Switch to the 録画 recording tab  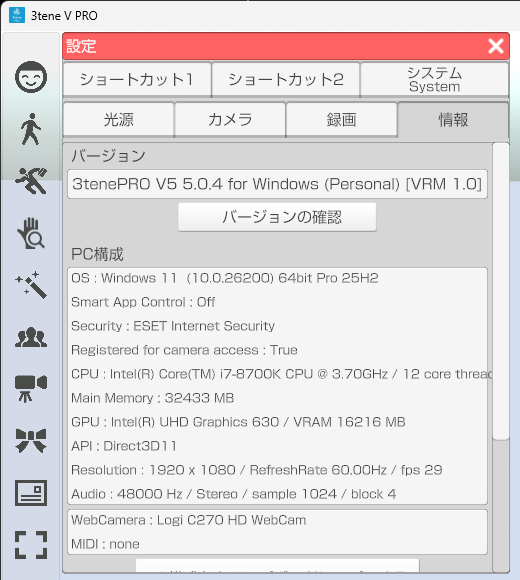pyautogui.click(x=341, y=119)
